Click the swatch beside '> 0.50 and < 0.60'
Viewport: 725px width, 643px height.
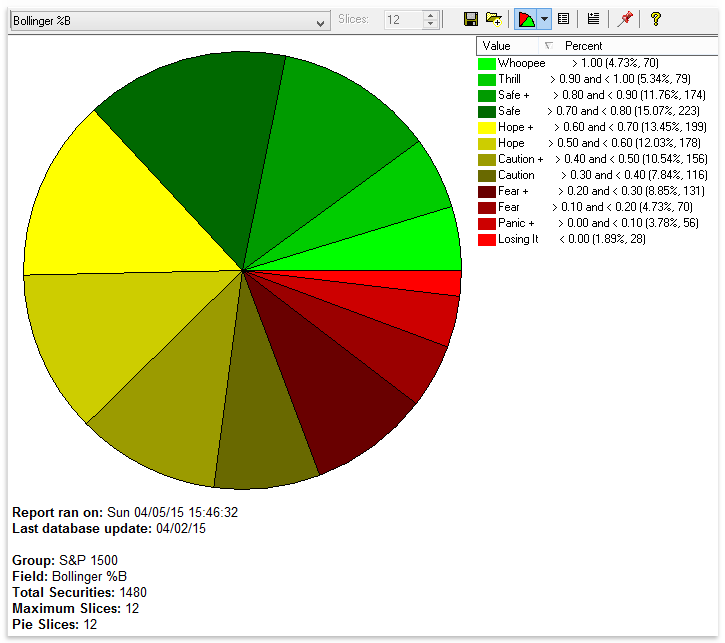click(x=486, y=143)
